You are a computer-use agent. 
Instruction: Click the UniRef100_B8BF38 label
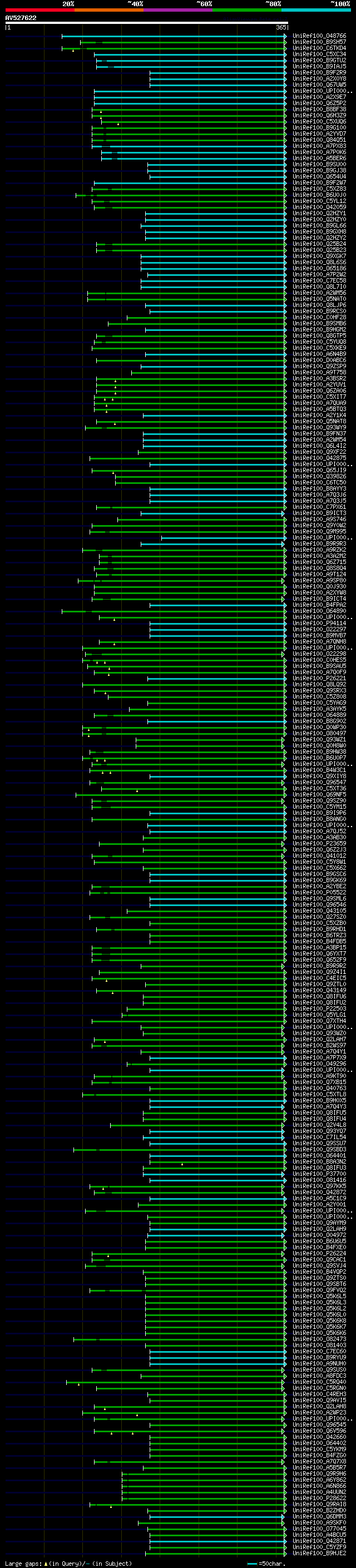click(319, 110)
